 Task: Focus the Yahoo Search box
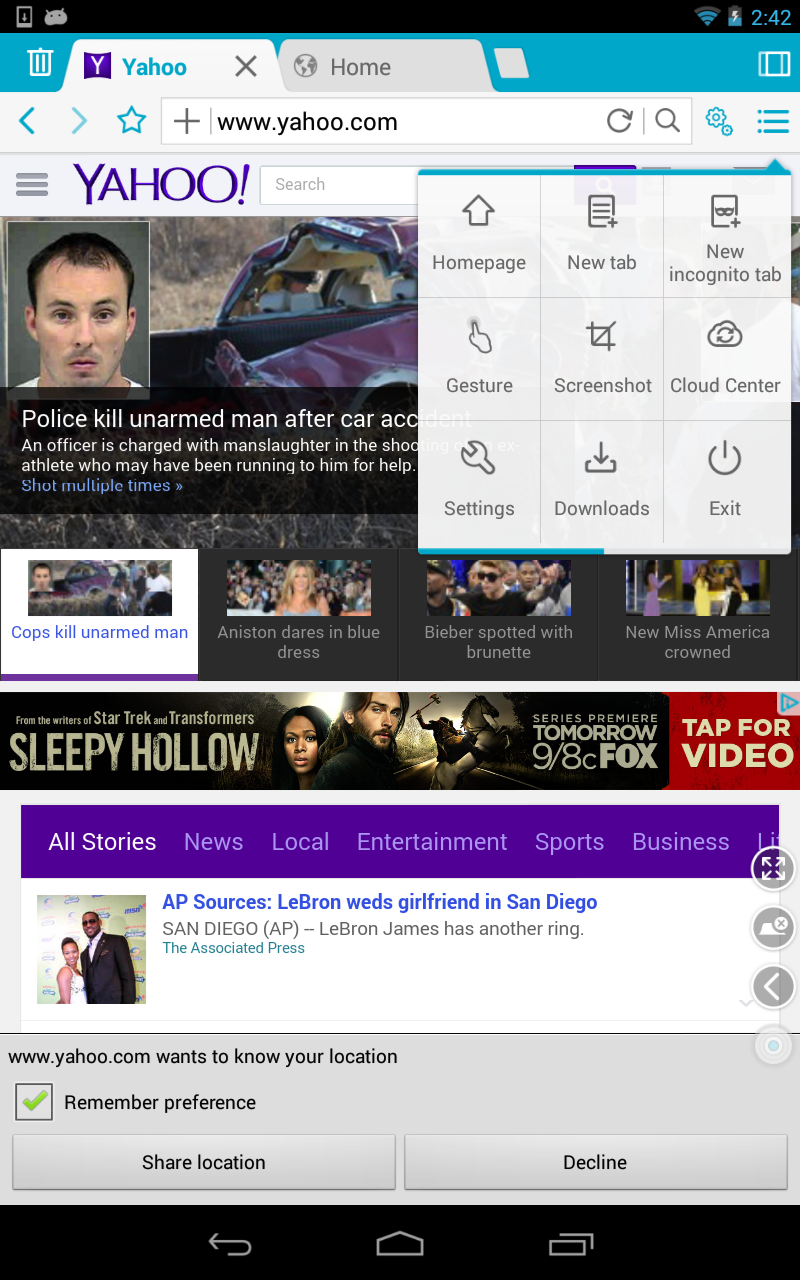(338, 185)
